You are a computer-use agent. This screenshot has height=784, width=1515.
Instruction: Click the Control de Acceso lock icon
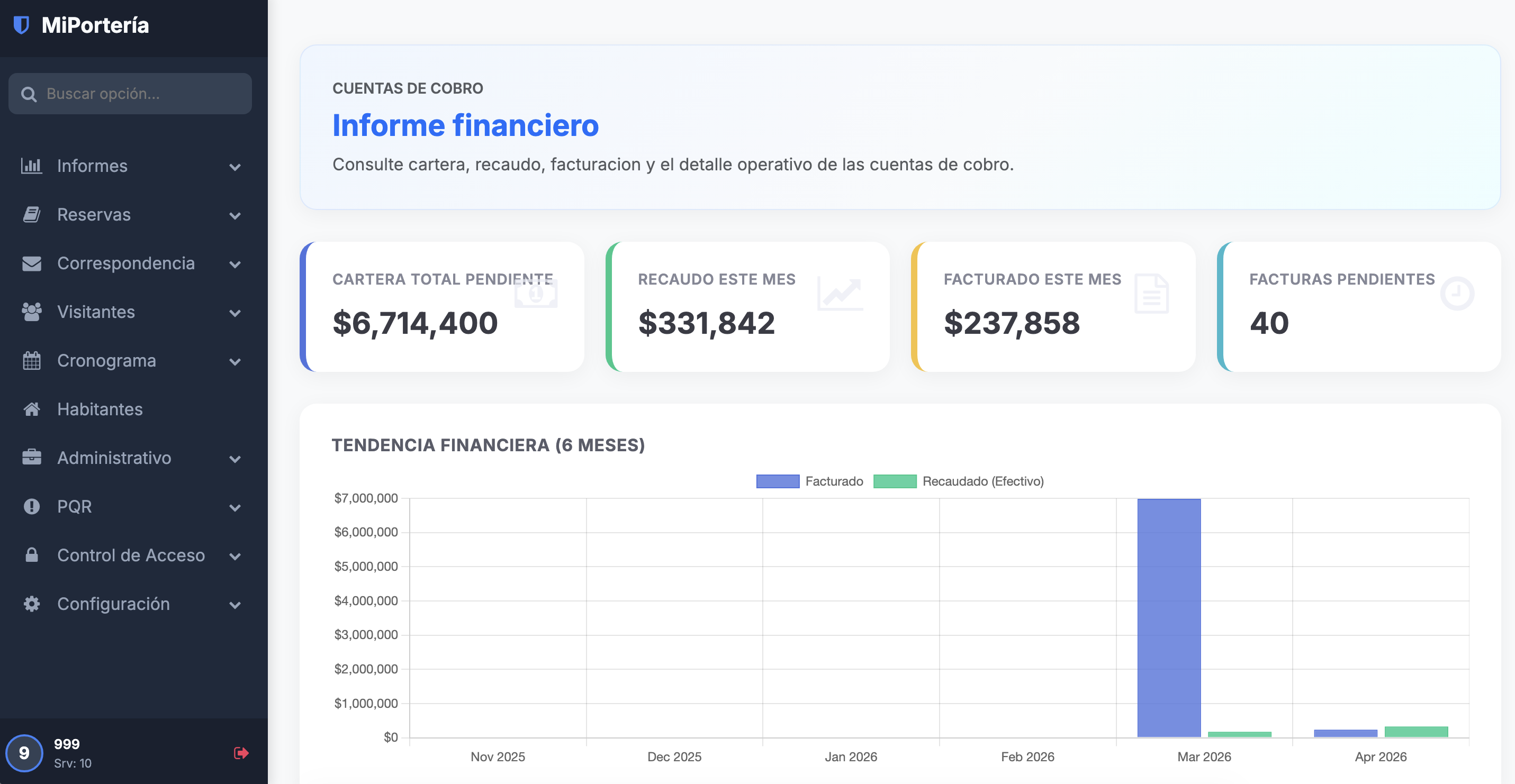tap(31, 555)
